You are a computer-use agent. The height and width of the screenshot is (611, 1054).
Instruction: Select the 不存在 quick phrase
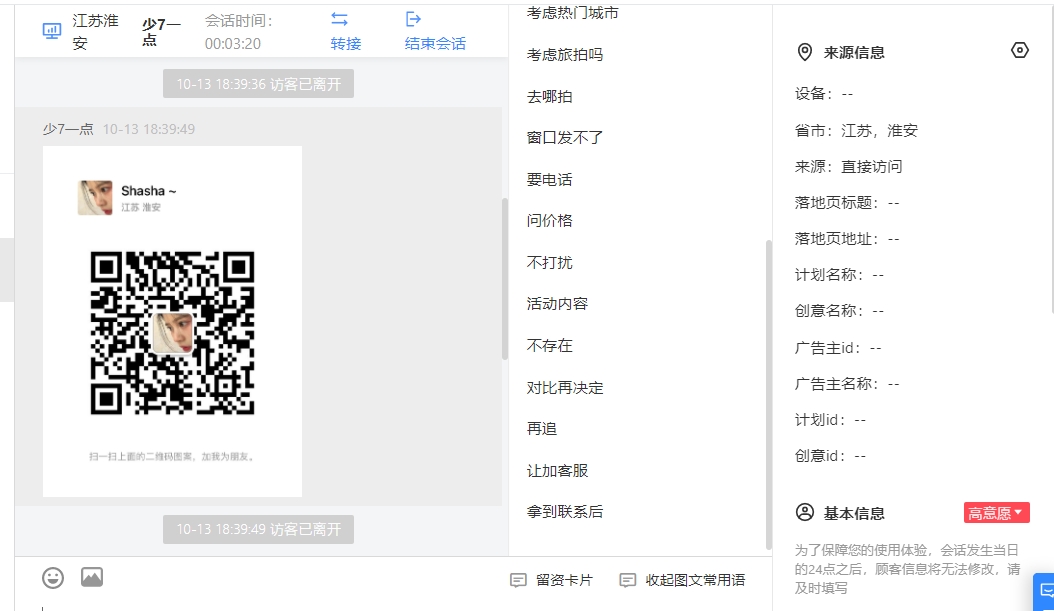[x=550, y=345]
